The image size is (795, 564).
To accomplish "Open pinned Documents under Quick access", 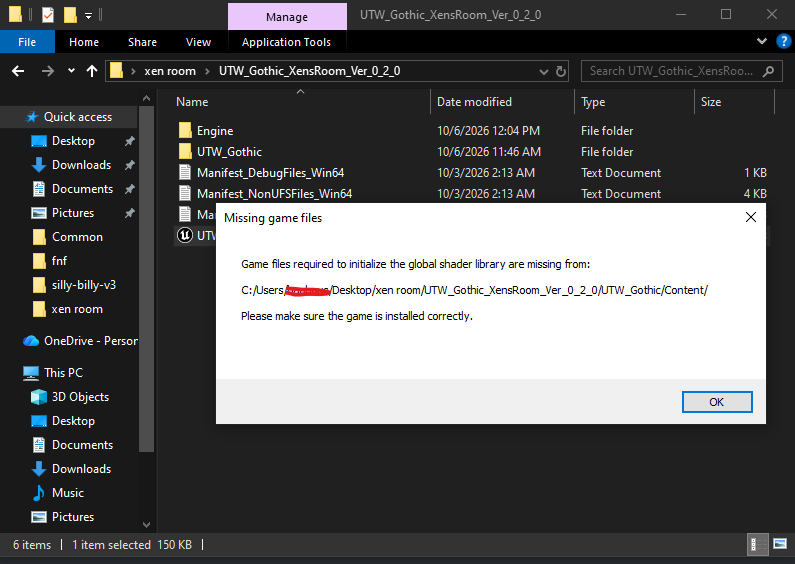I will (82, 189).
